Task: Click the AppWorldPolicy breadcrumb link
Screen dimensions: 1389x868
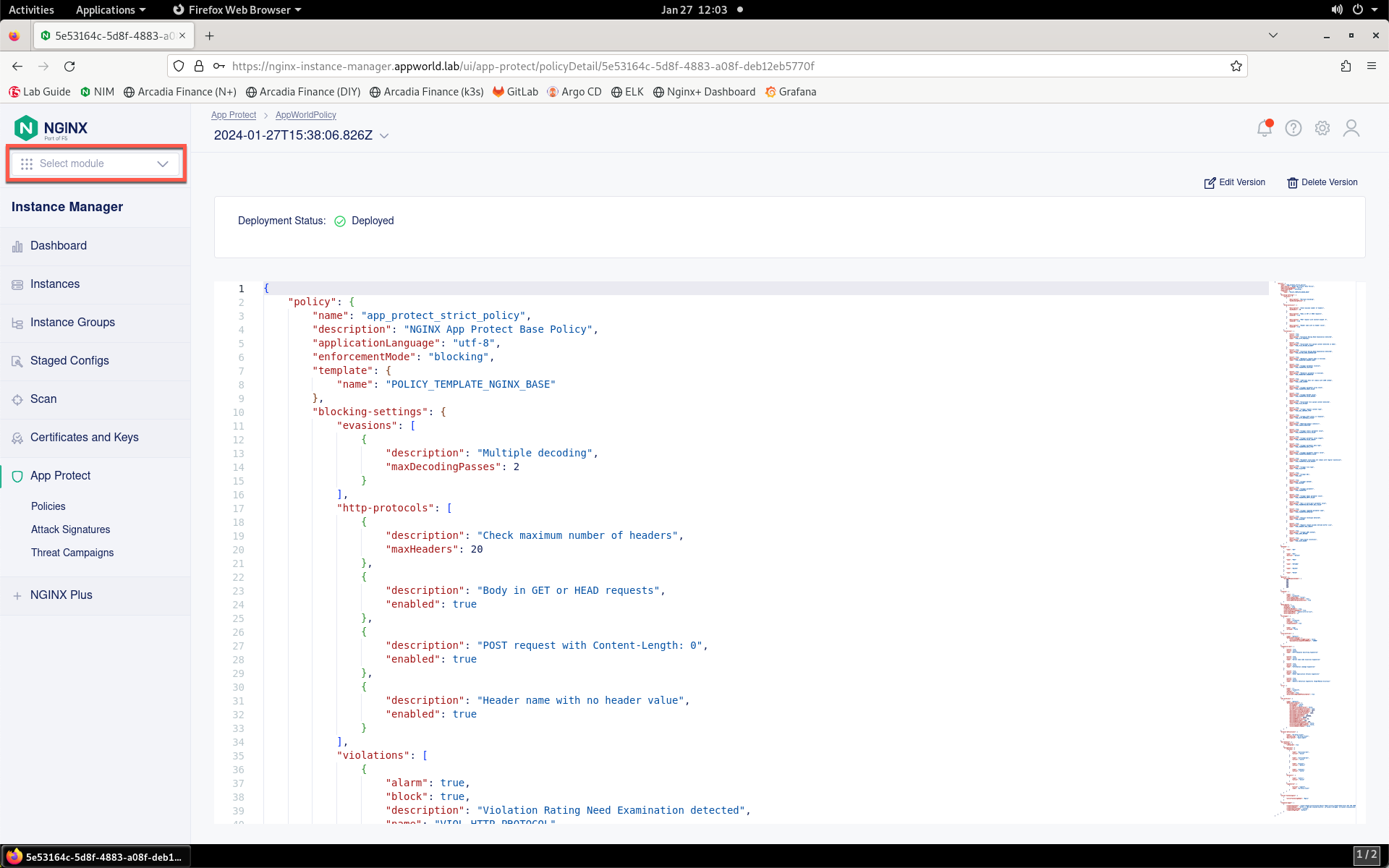Action: 306,115
